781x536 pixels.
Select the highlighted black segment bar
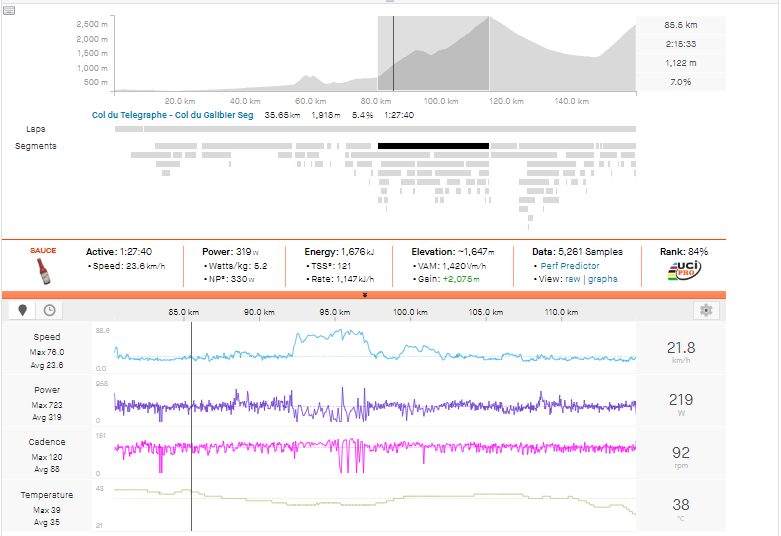point(433,146)
